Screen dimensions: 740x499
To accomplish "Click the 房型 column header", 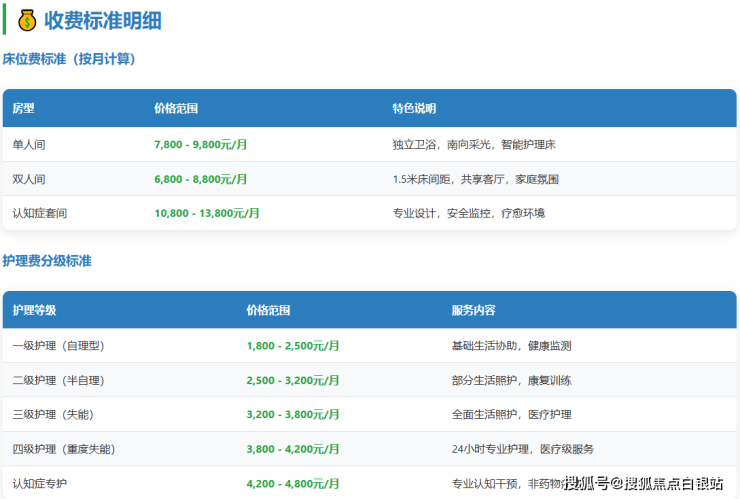I will (23, 108).
